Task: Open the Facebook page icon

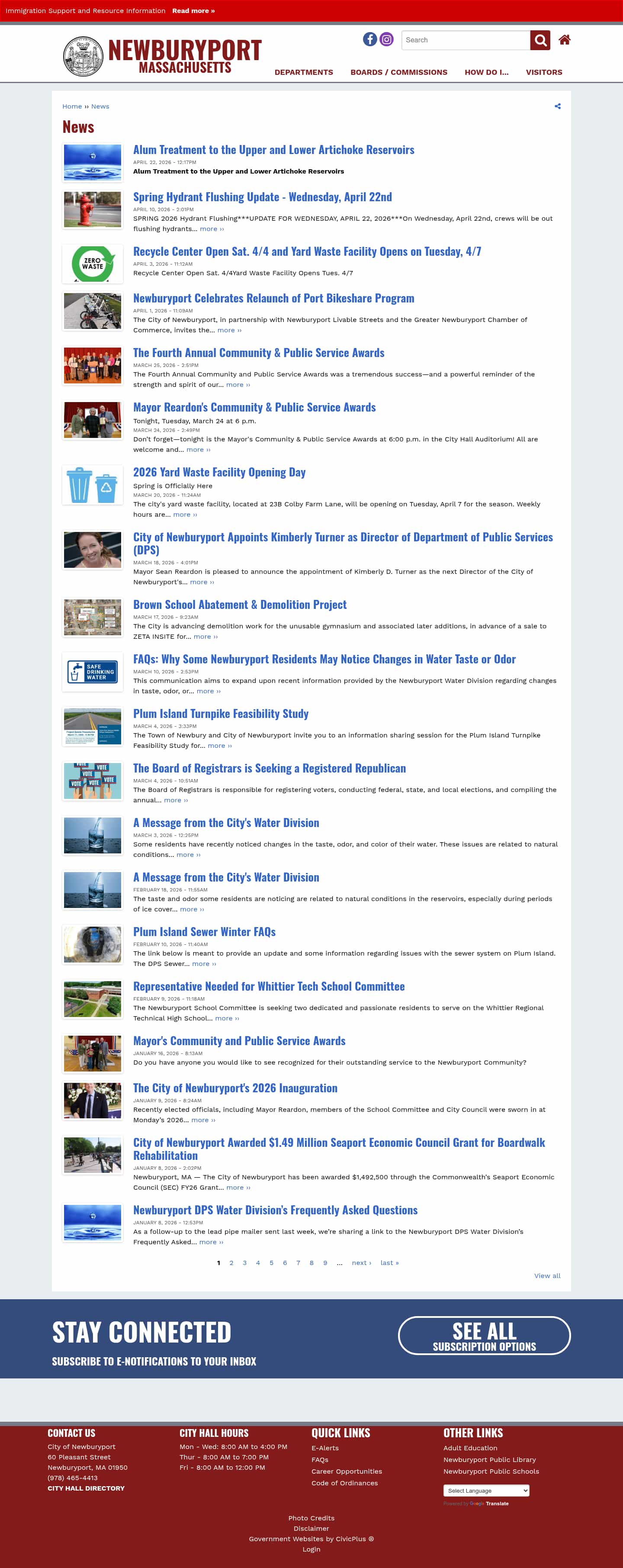Action: click(x=369, y=39)
